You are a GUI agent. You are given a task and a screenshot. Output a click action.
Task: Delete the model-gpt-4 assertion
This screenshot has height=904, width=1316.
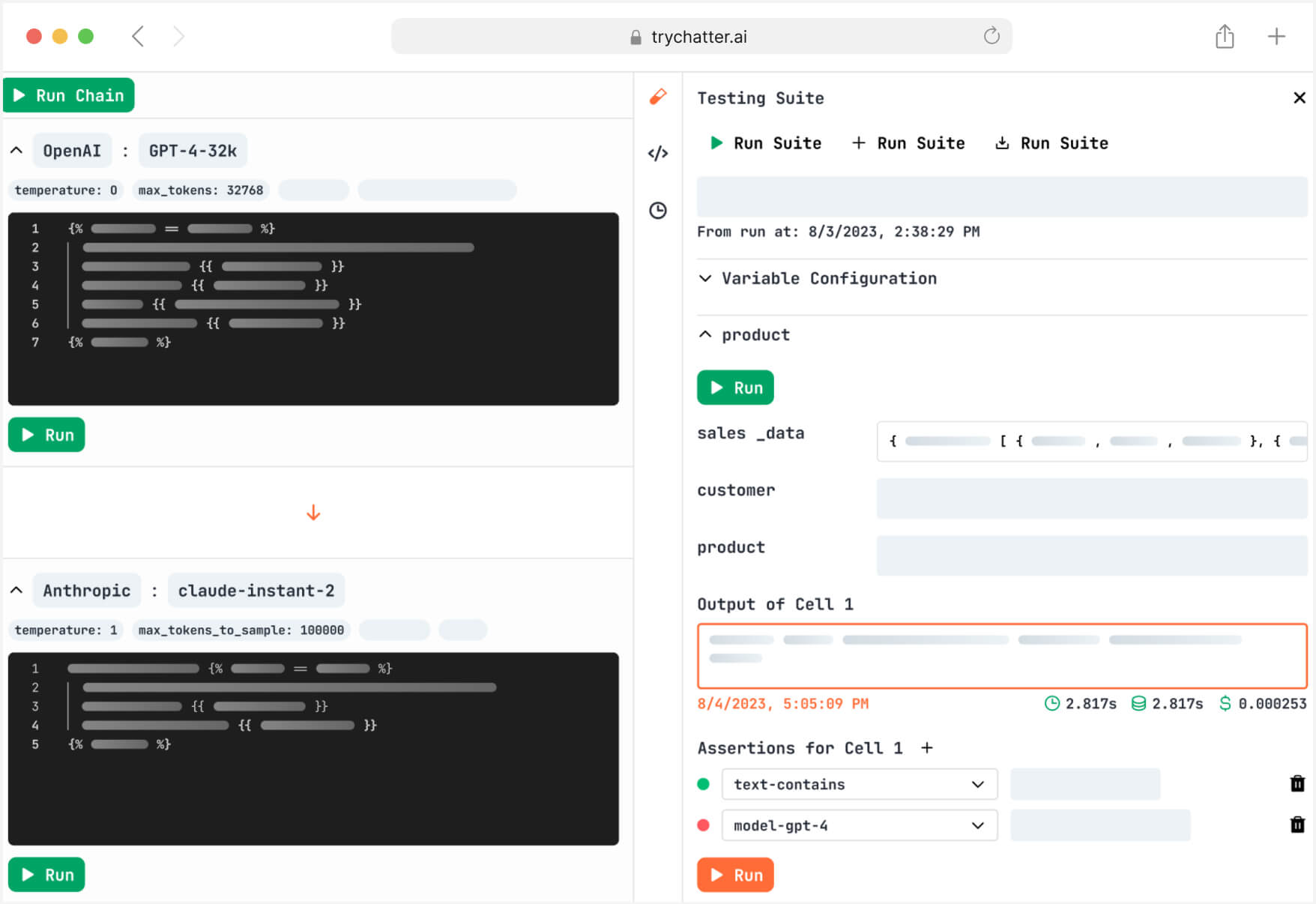coord(1297,825)
